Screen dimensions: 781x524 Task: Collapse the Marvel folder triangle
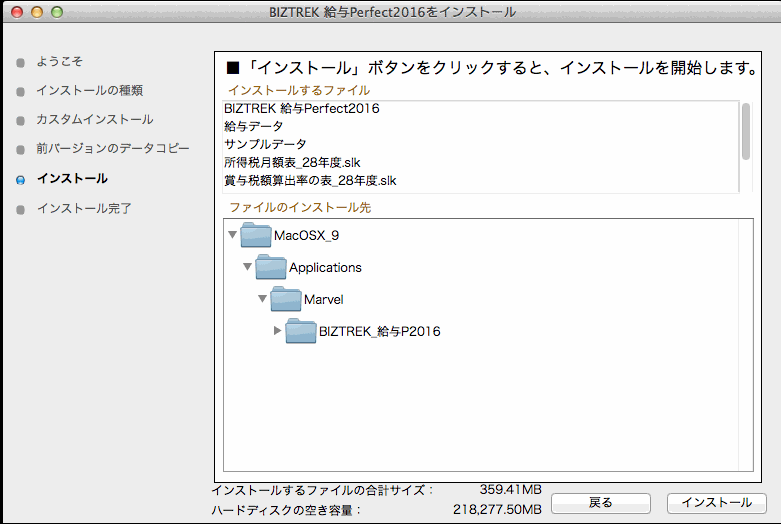(263, 299)
